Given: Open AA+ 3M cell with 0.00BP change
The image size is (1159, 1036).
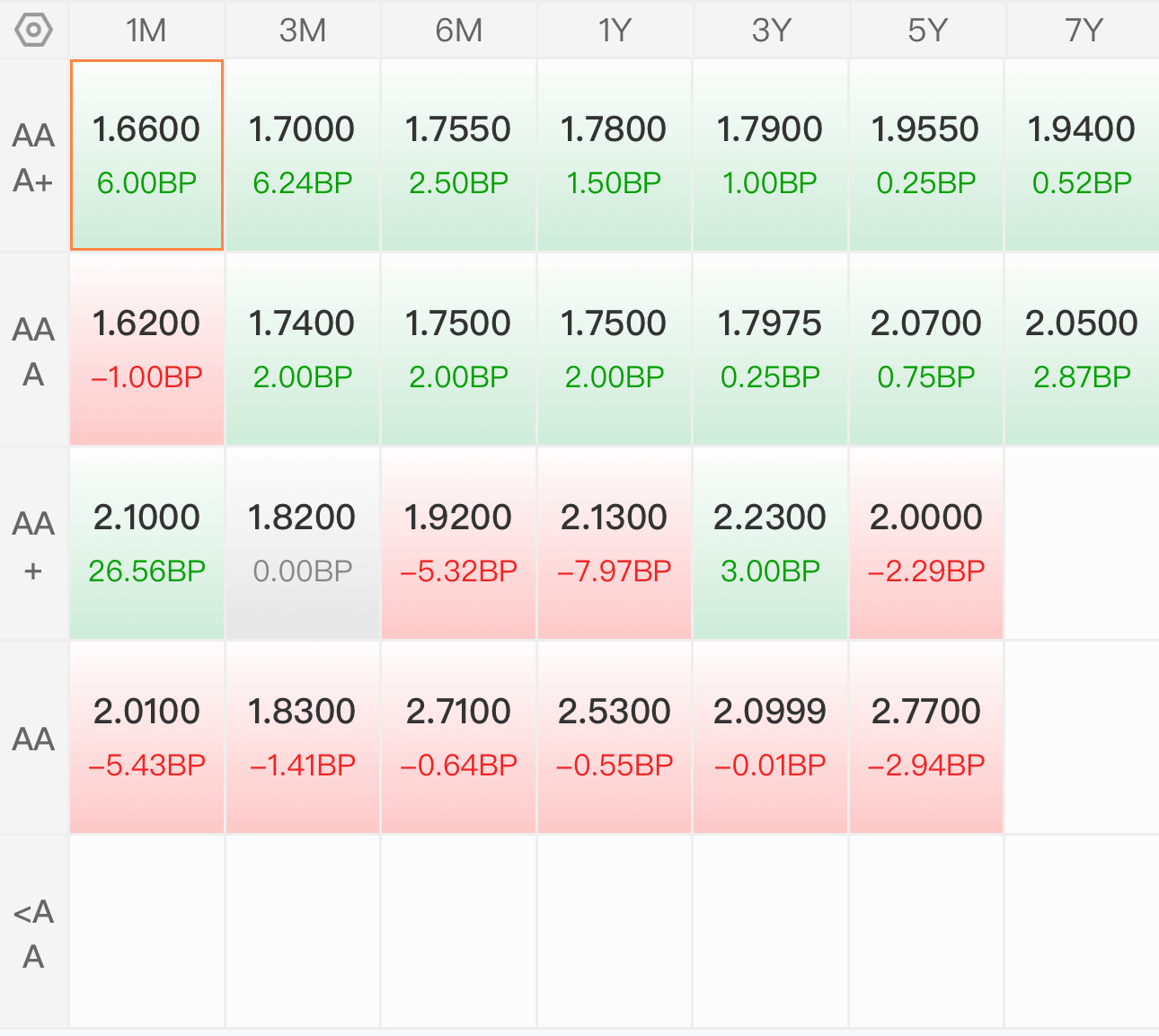Looking at the screenshot, I should tap(303, 544).
